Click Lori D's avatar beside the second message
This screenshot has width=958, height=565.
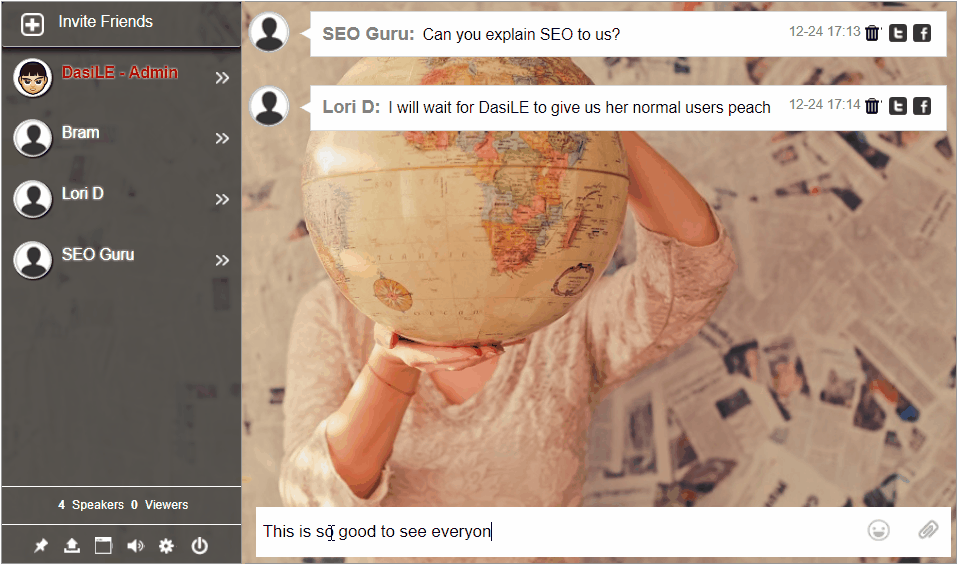(269, 106)
